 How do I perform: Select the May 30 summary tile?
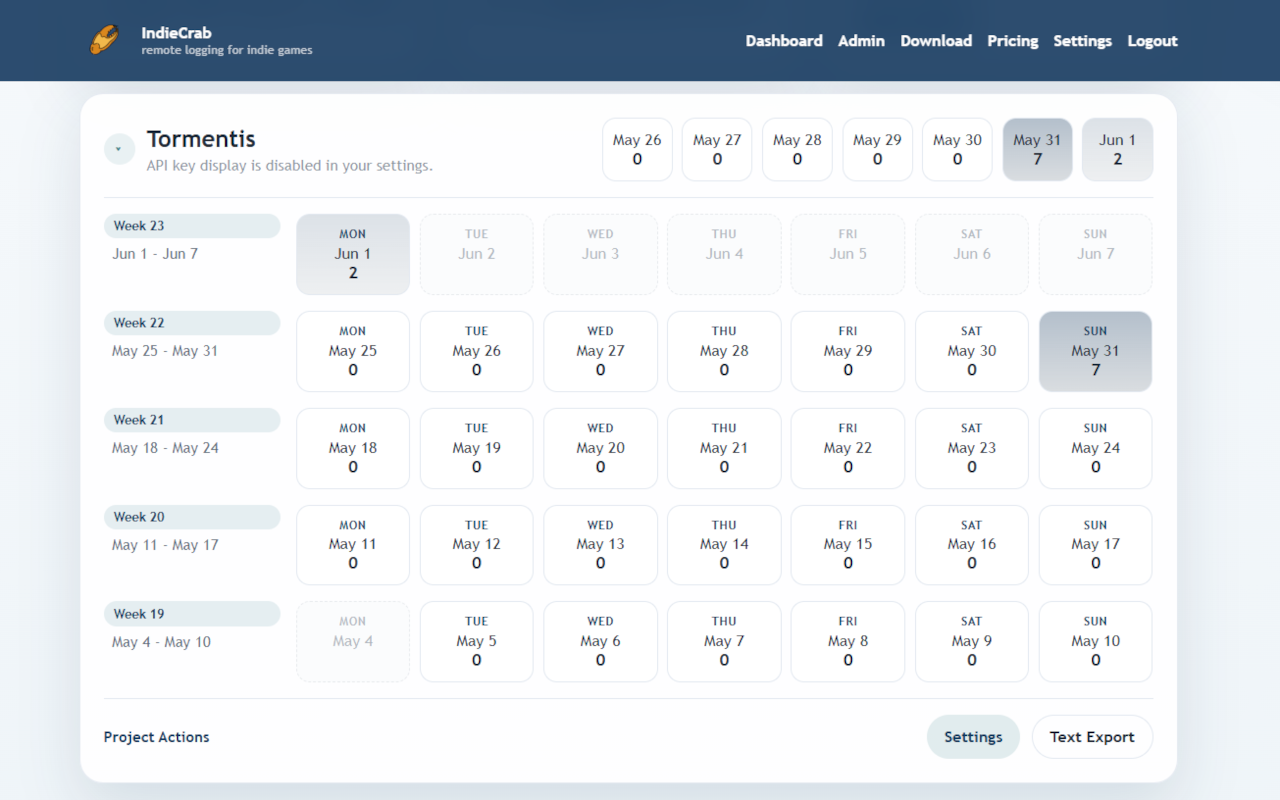click(957, 150)
